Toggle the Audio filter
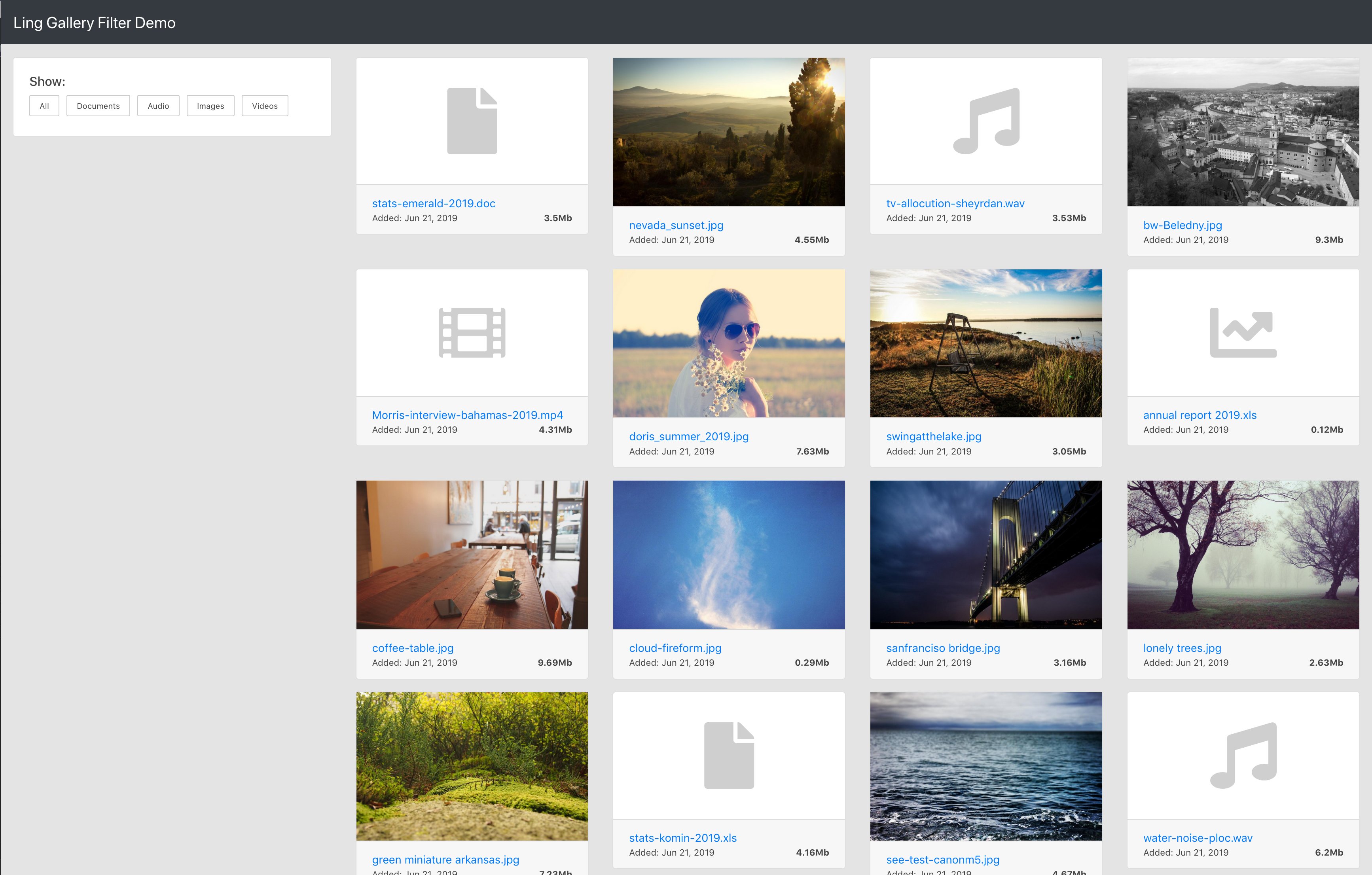Viewport: 1372px width, 875px height. point(158,105)
